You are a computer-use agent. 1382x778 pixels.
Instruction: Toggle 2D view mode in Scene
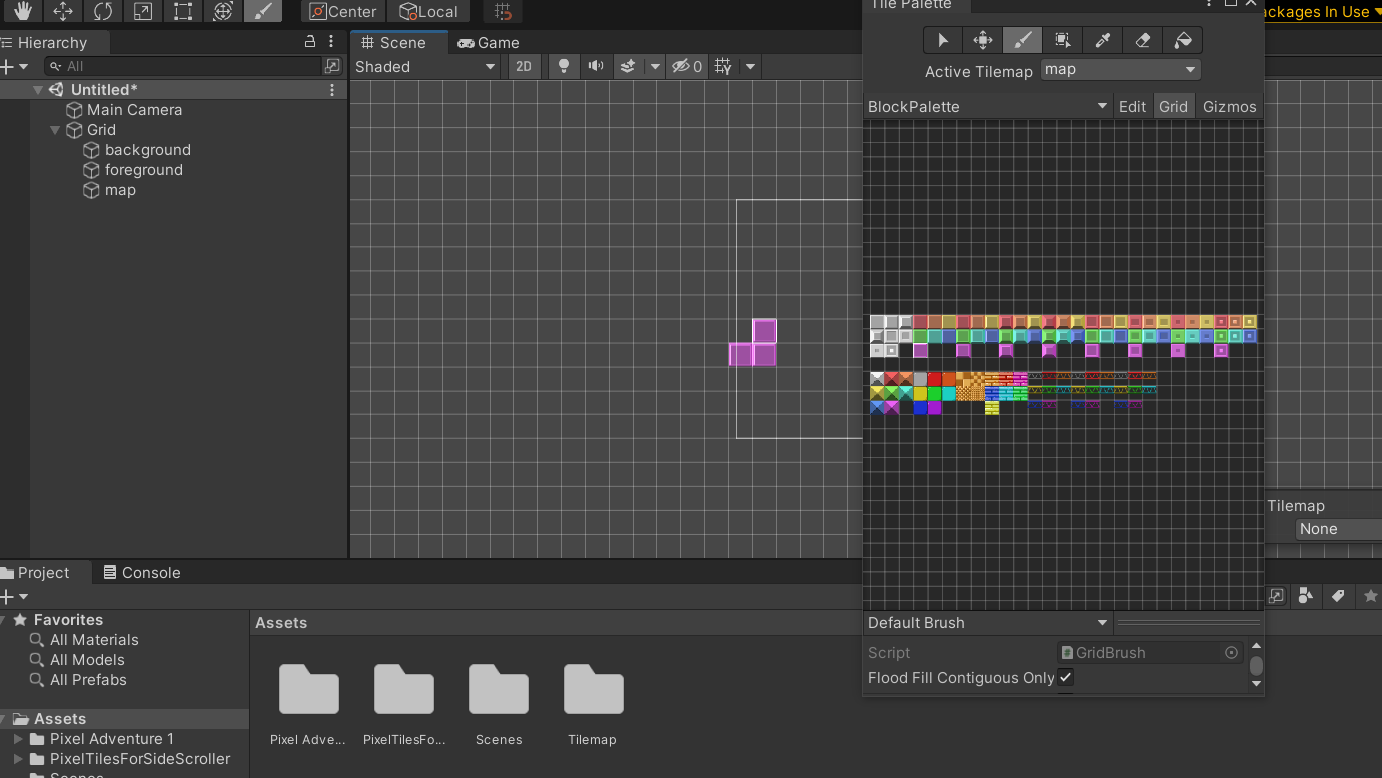click(524, 66)
